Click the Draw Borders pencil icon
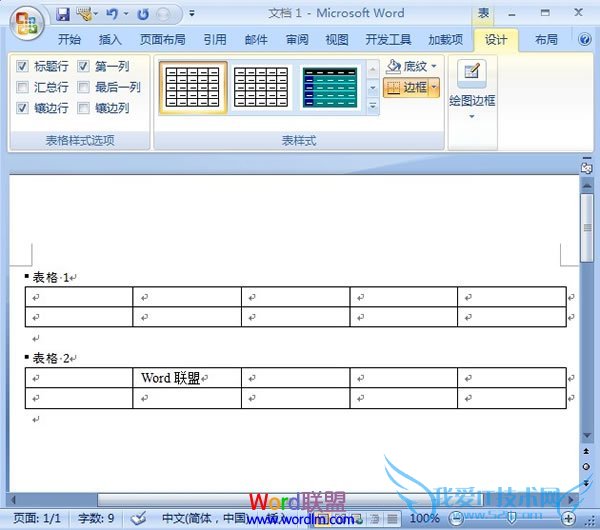Image resolution: width=600 pixels, height=530 pixels. click(x=472, y=72)
